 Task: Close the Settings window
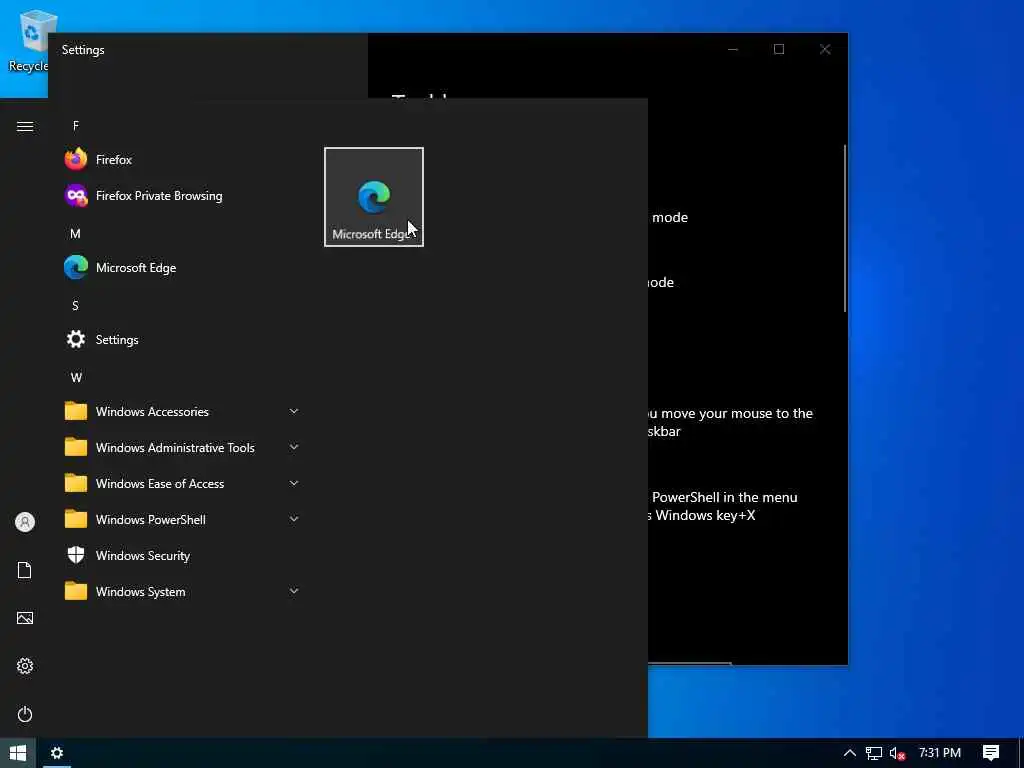[x=825, y=50]
